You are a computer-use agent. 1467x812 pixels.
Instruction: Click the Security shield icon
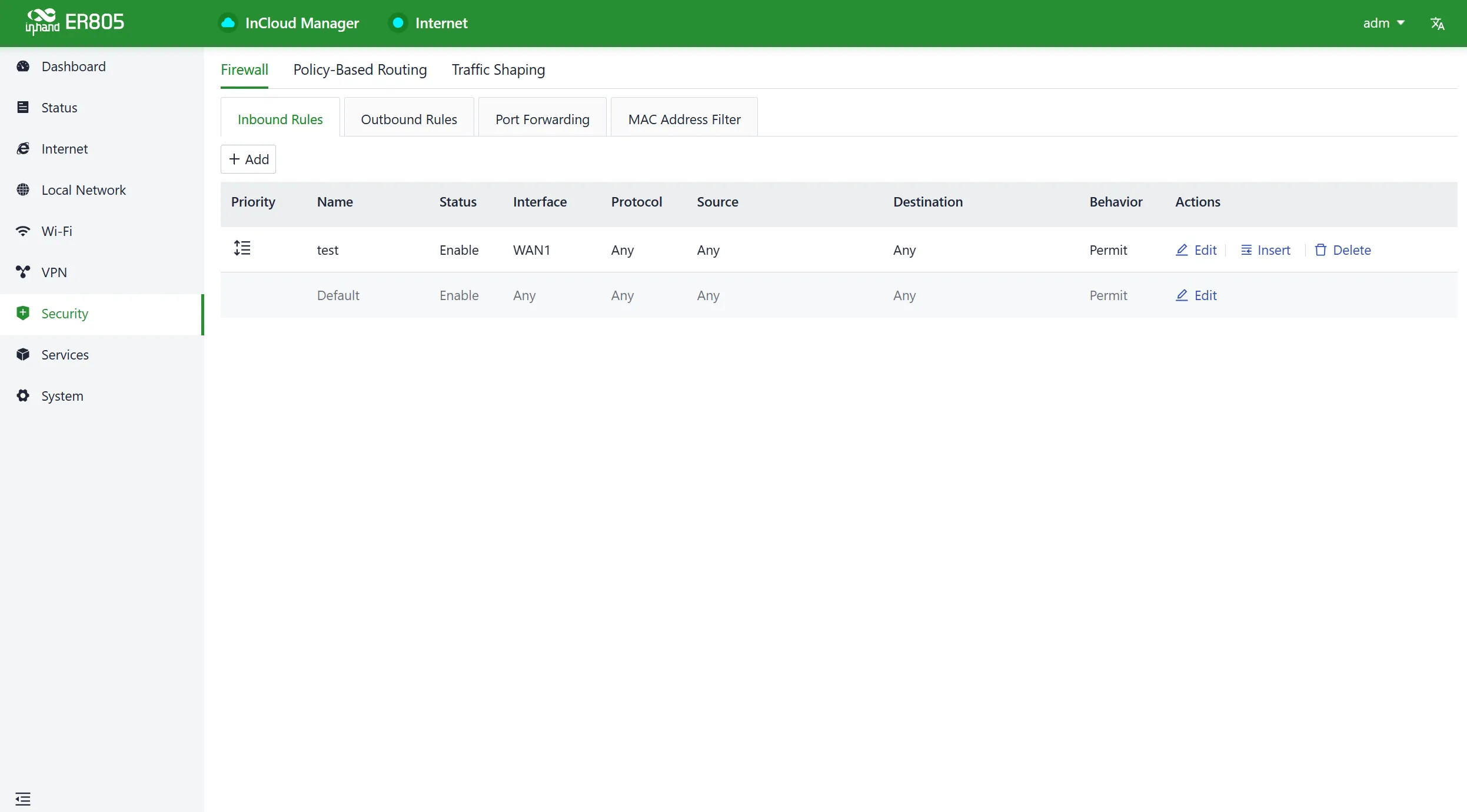(x=23, y=313)
